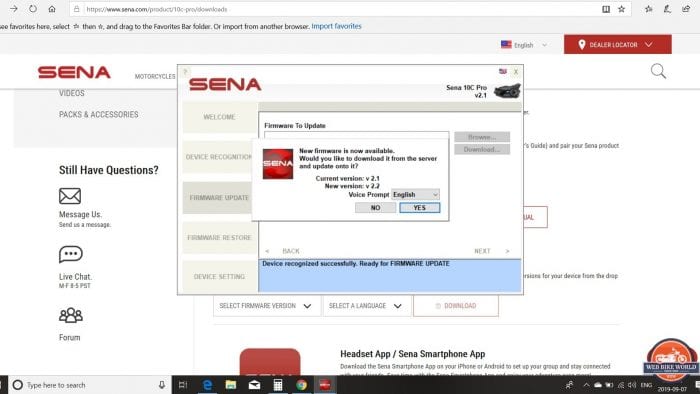Close the Sena Device Manager window
This screenshot has width=700, height=394.
point(516,71)
